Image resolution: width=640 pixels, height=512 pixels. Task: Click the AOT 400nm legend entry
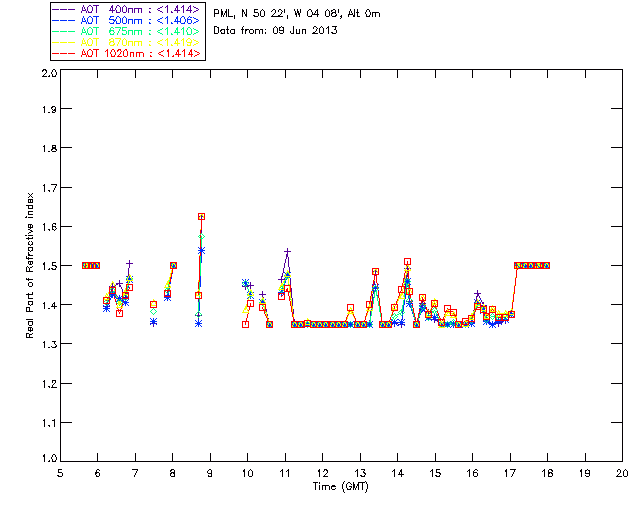click(x=127, y=9)
